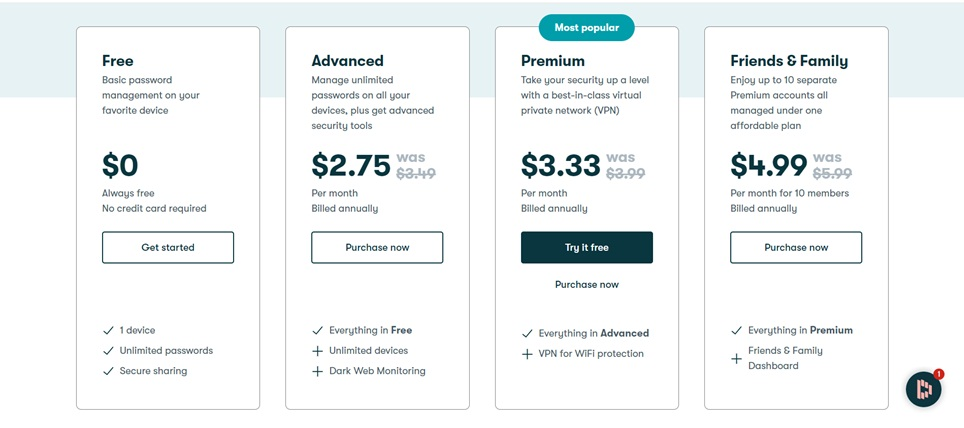Click the Advanced plan $2.75 price

click(x=350, y=165)
